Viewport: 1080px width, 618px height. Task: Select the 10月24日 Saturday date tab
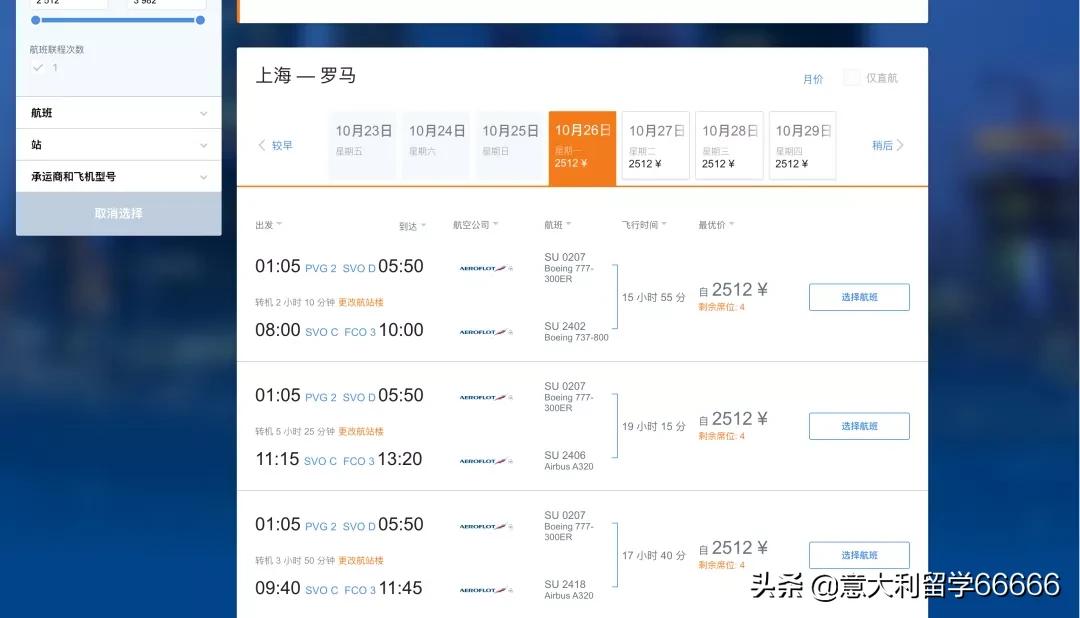click(435, 144)
